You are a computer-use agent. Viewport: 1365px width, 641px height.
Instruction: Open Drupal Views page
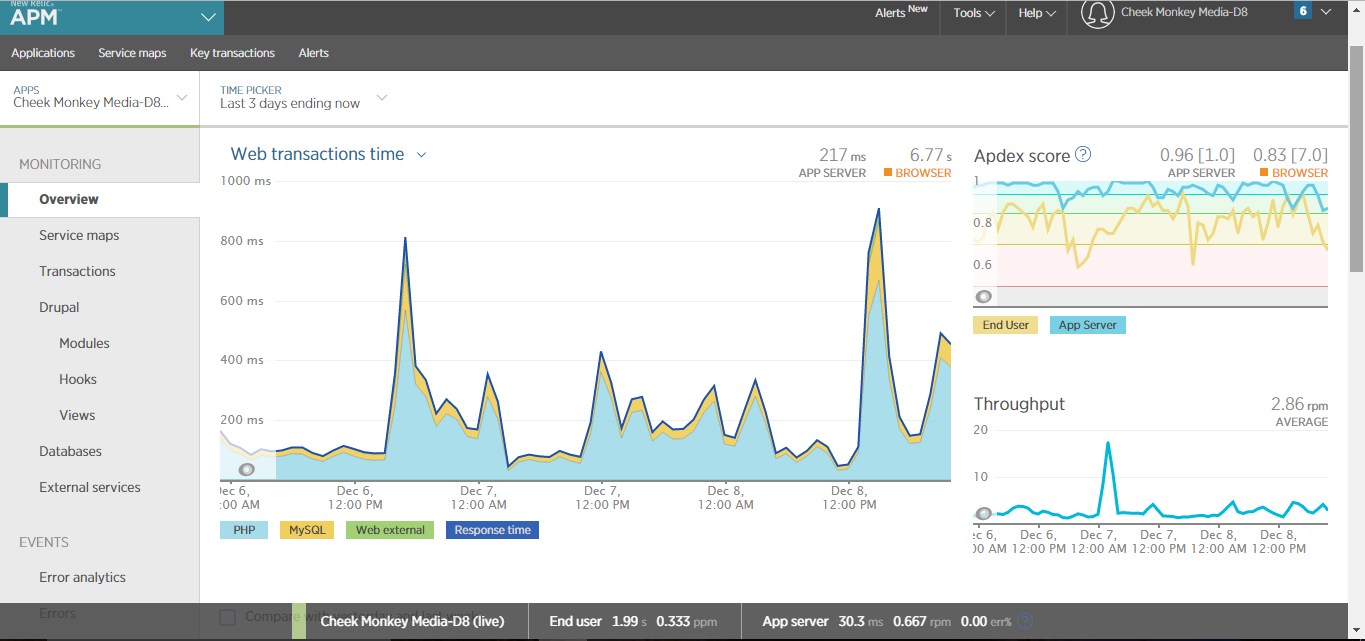point(77,415)
